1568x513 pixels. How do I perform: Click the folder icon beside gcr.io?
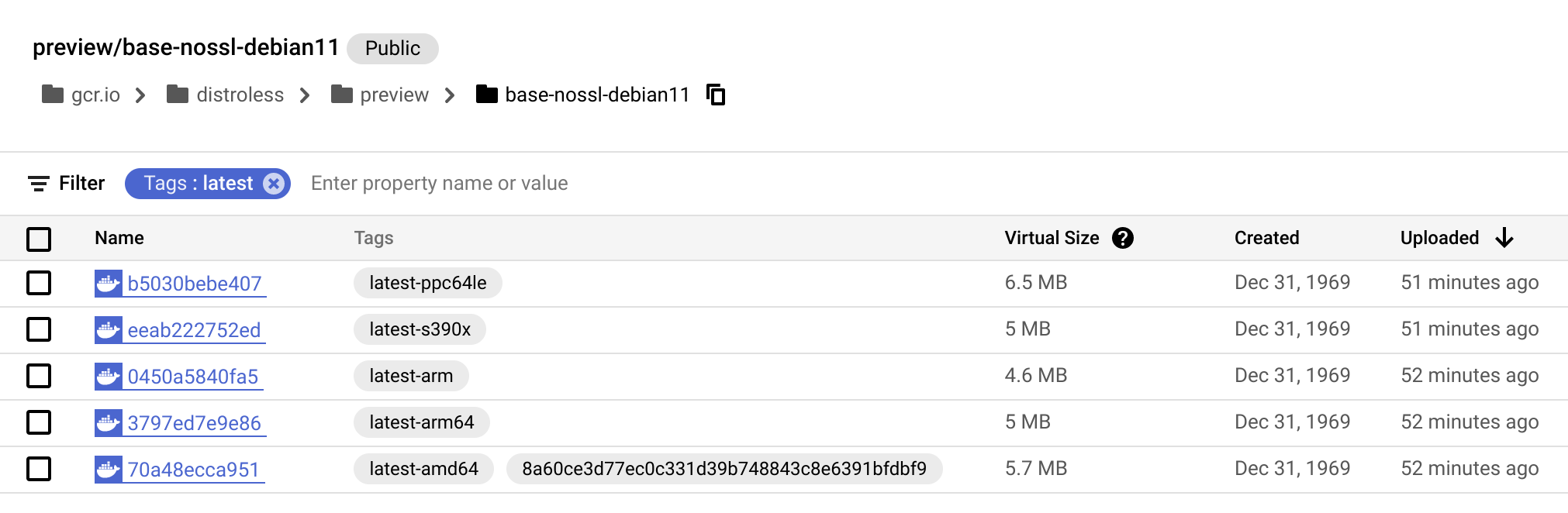pos(52,95)
